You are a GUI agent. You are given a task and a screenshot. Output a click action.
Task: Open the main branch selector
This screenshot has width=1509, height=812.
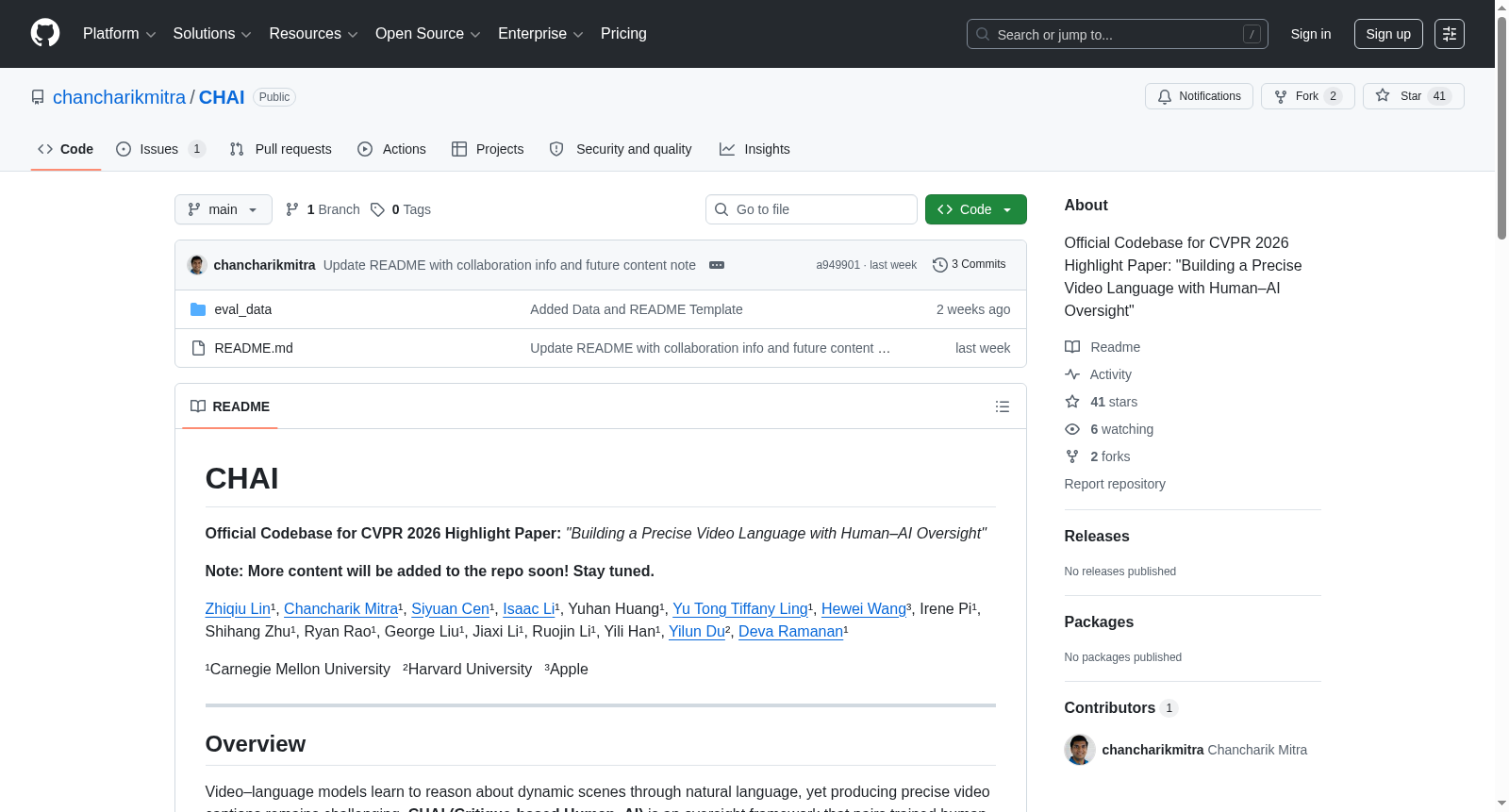click(x=224, y=209)
